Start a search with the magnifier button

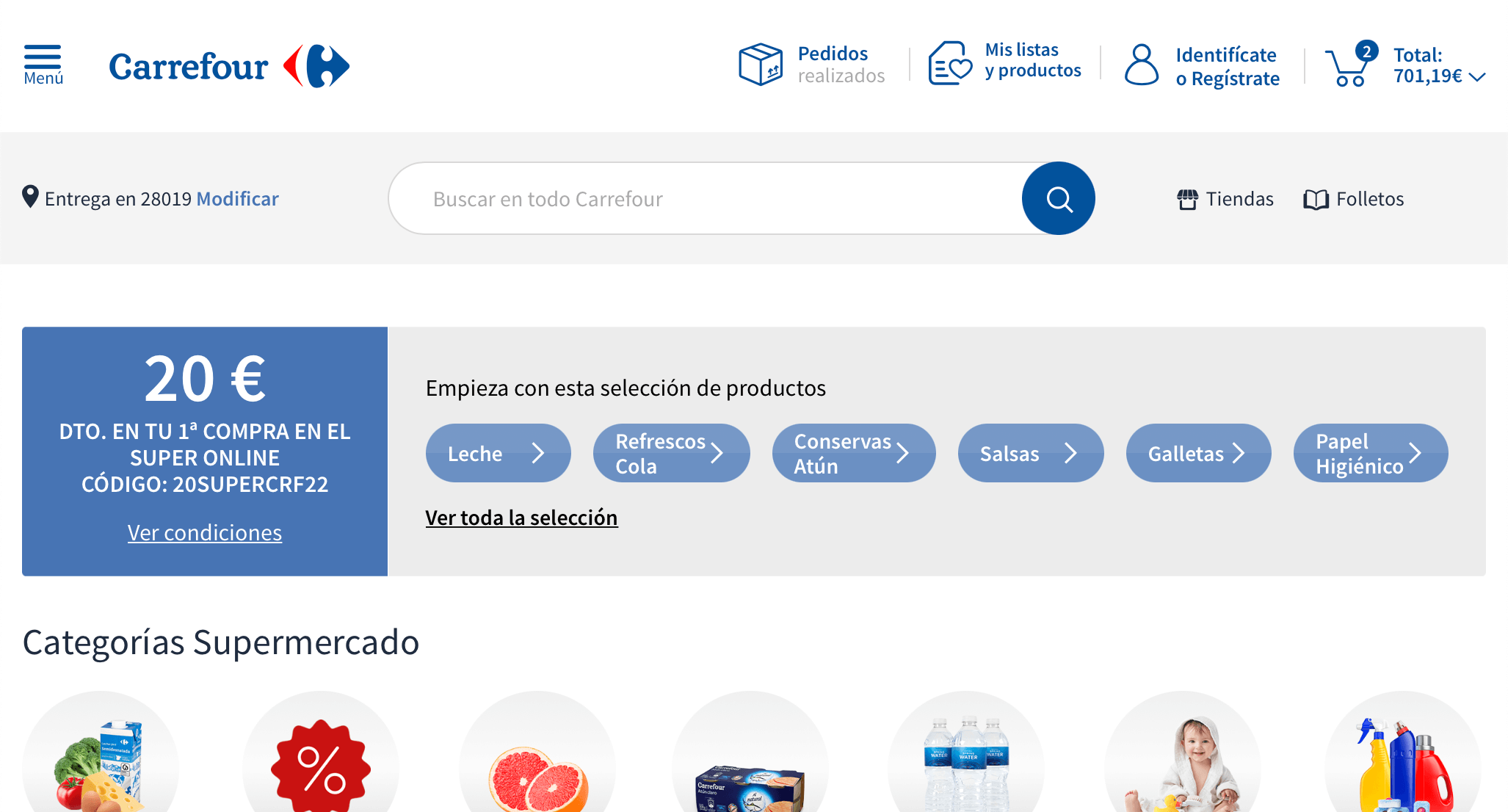pyautogui.click(x=1058, y=198)
